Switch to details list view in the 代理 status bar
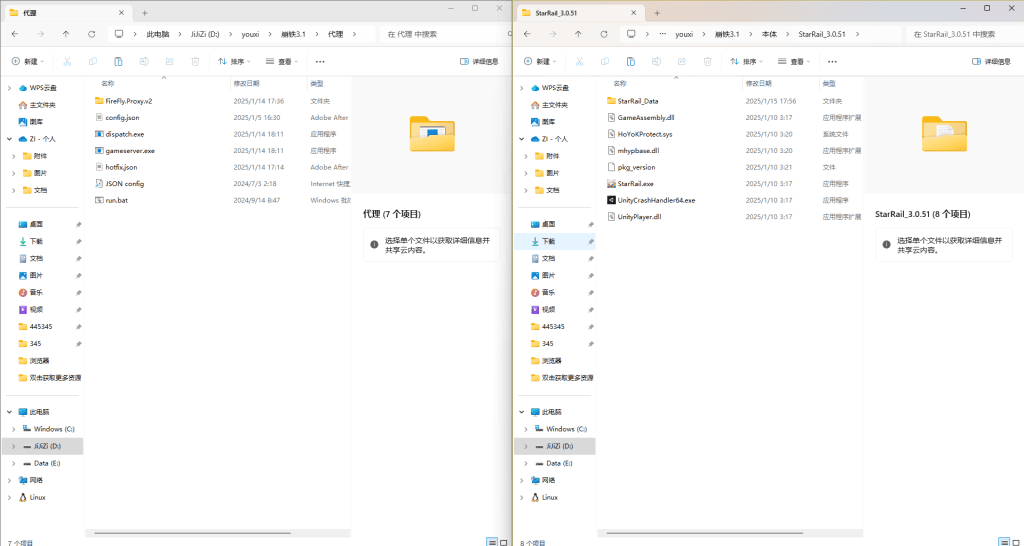1024x546 pixels. point(490,541)
